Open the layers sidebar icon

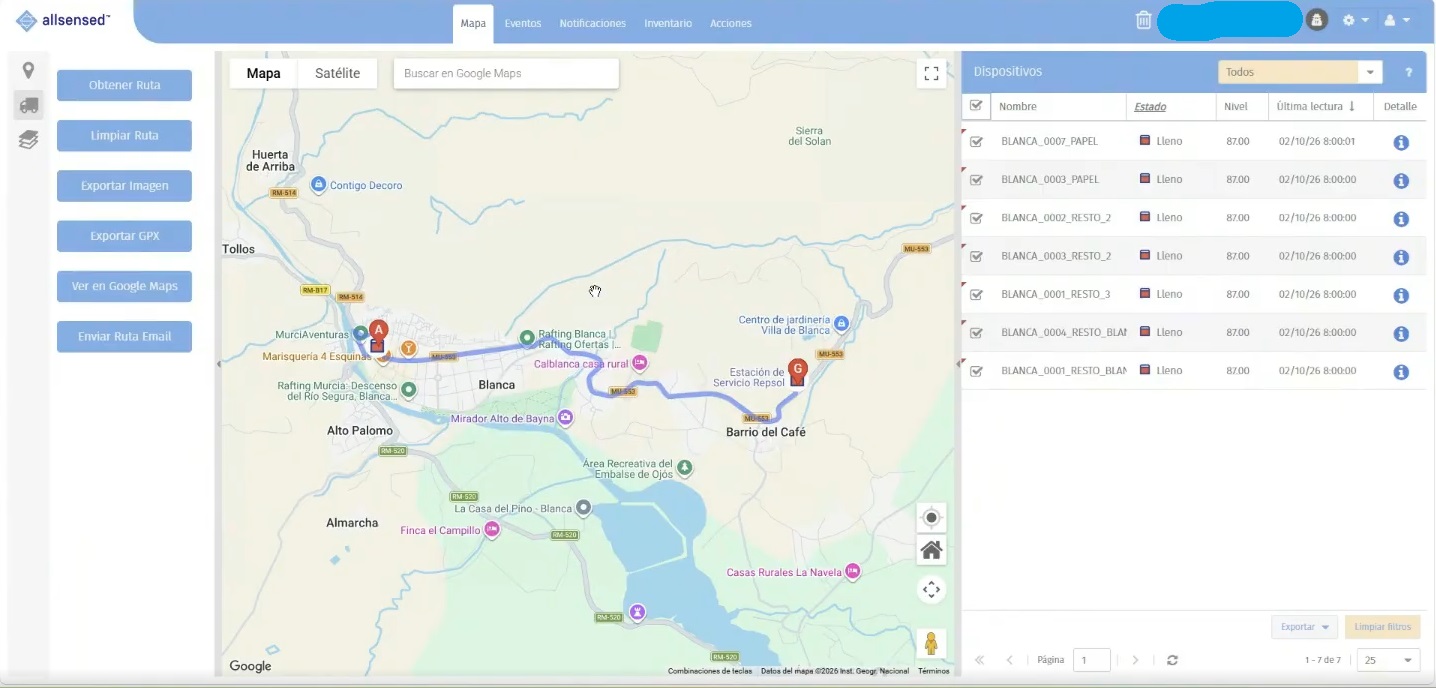(28, 139)
